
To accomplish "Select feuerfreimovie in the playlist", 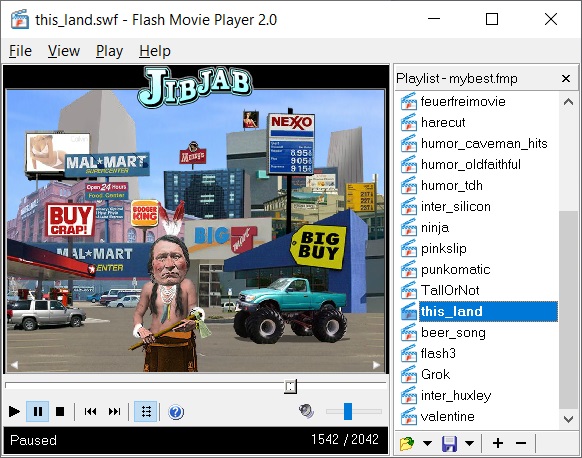I will (463, 101).
